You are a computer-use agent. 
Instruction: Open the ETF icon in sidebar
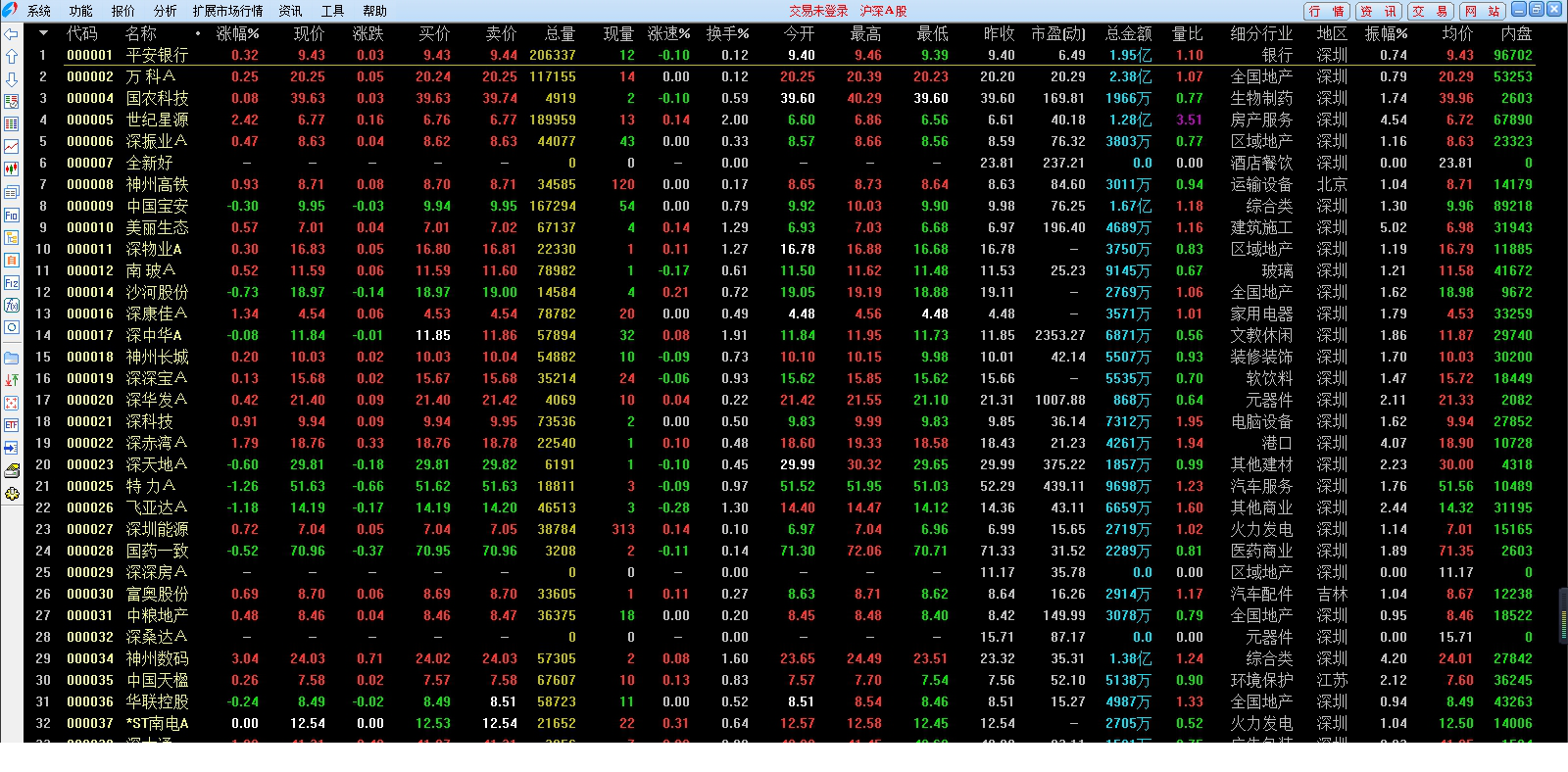(11, 425)
